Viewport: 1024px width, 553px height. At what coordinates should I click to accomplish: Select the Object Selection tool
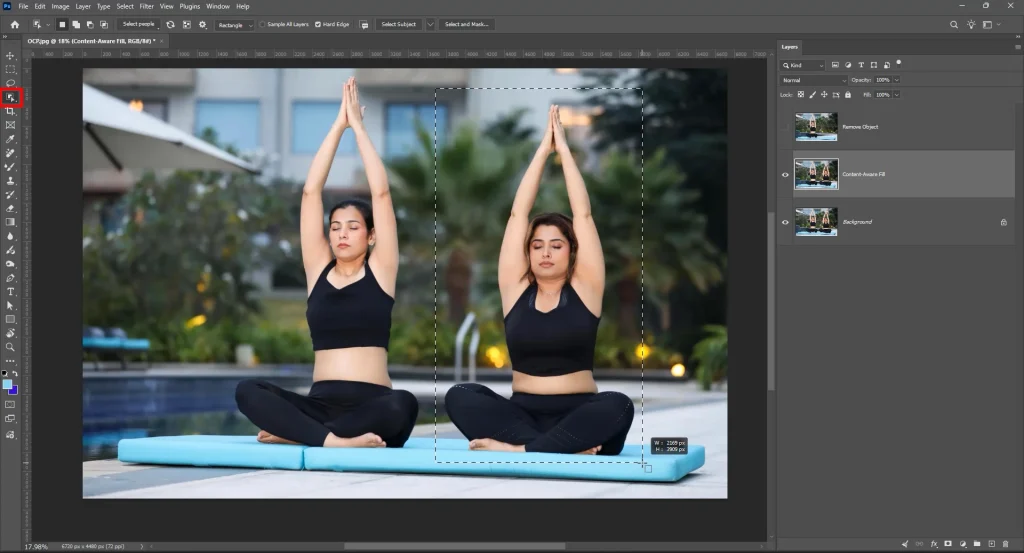click(11, 98)
